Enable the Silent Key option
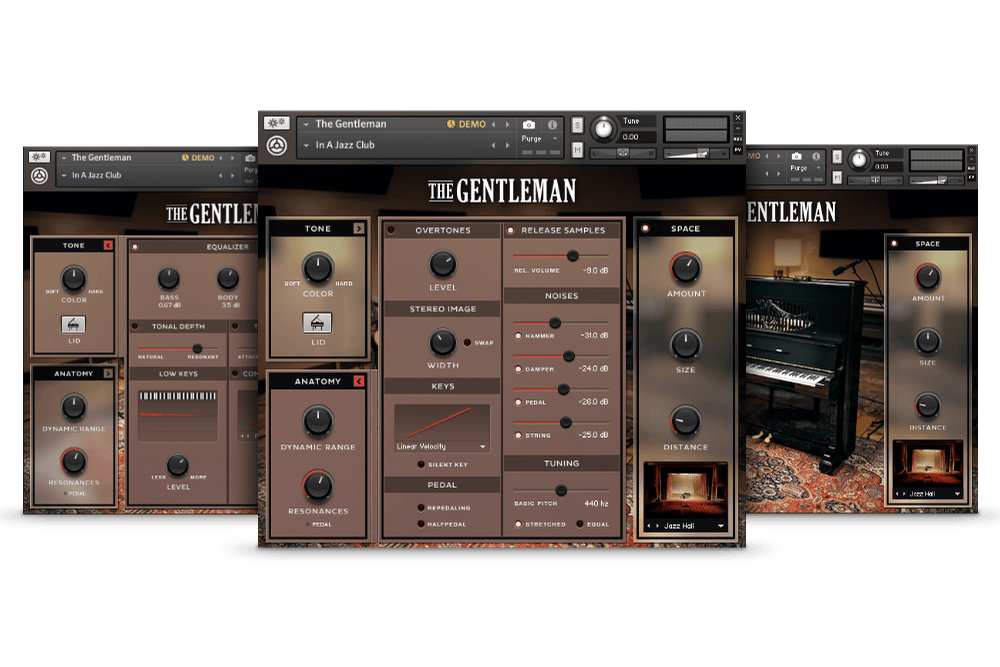1000x667 pixels. tap(421, 465)
